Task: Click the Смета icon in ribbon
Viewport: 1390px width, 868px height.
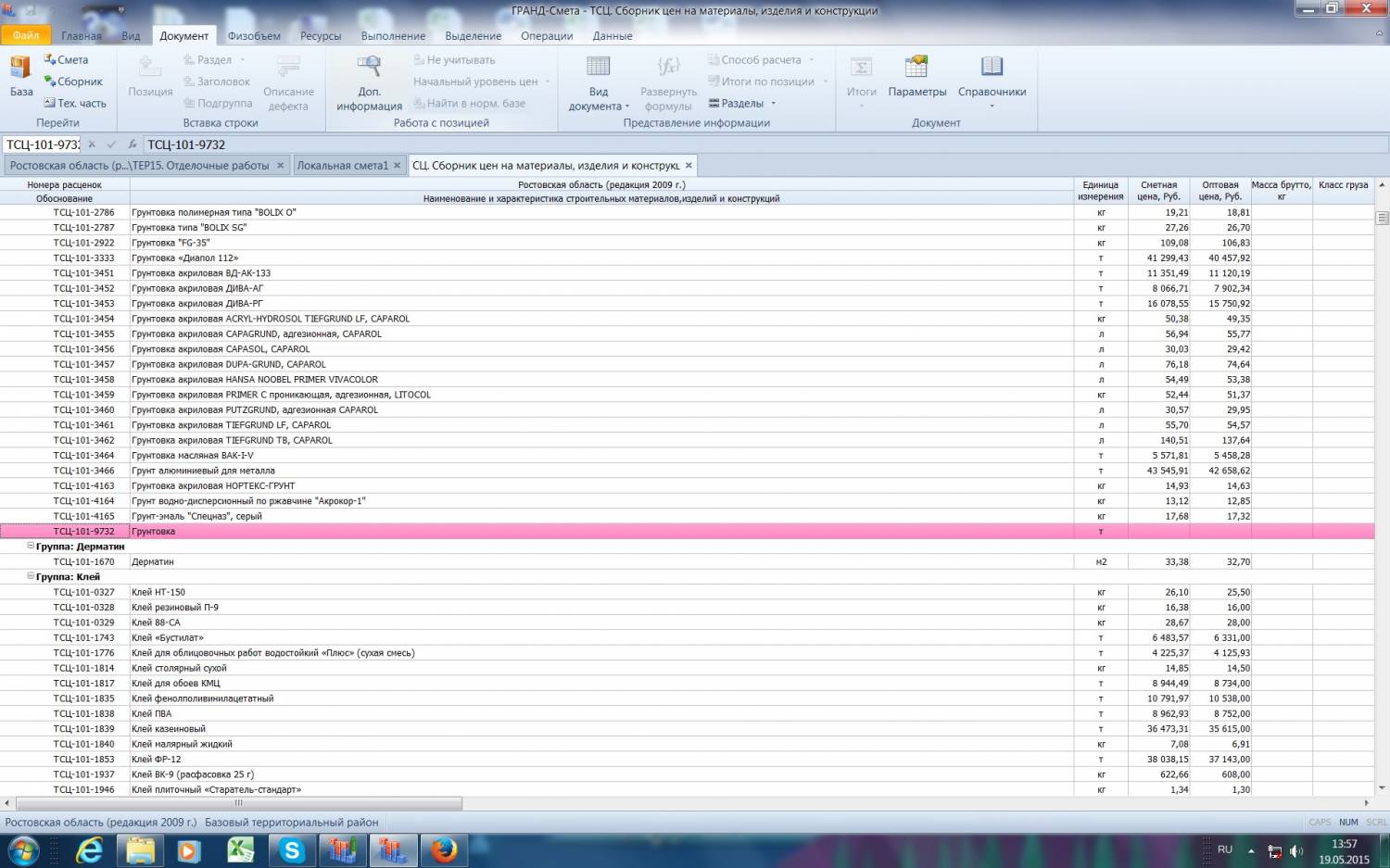Action: coord(66,60)
